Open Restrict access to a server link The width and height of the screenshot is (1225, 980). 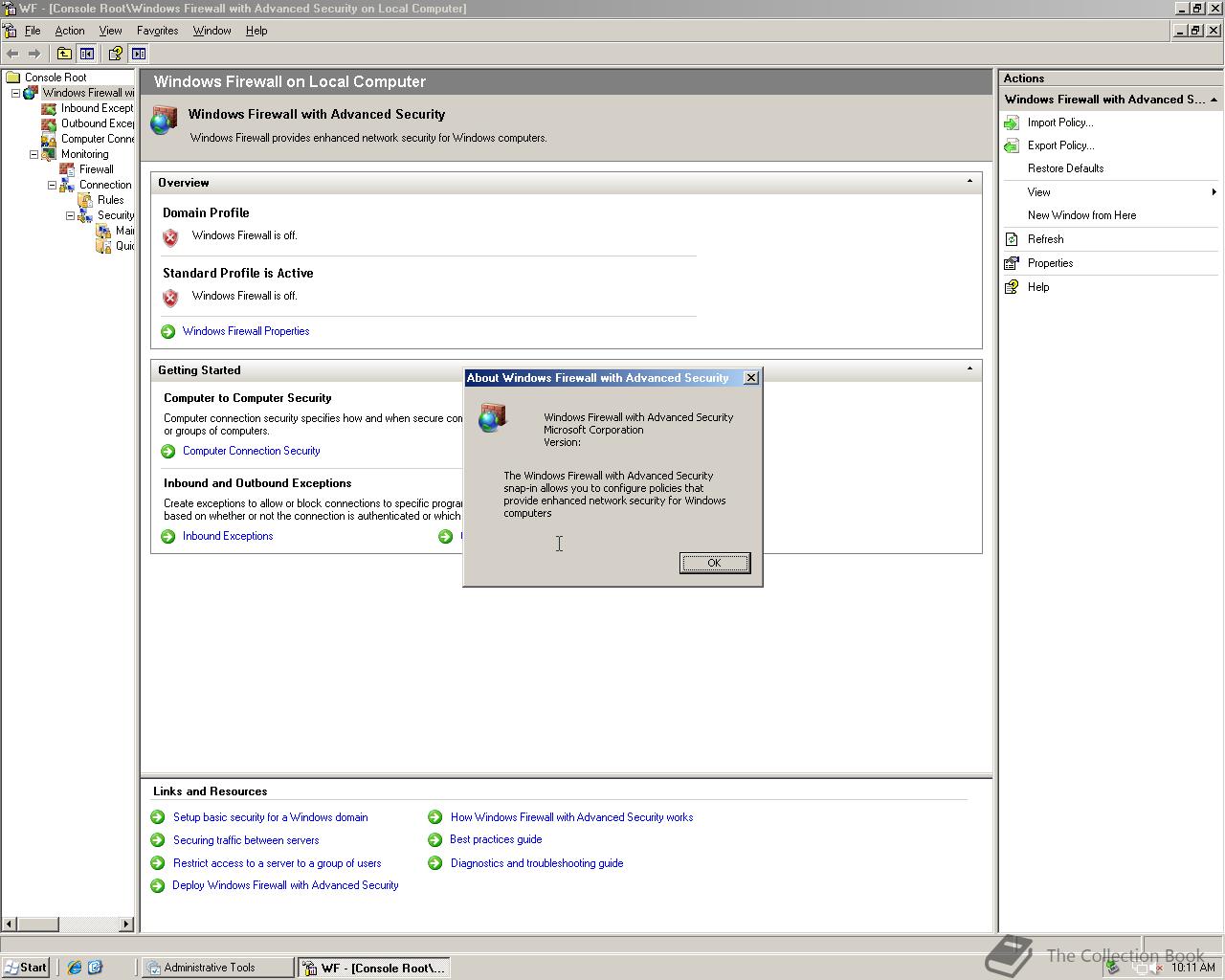click(x=277, y=863)
